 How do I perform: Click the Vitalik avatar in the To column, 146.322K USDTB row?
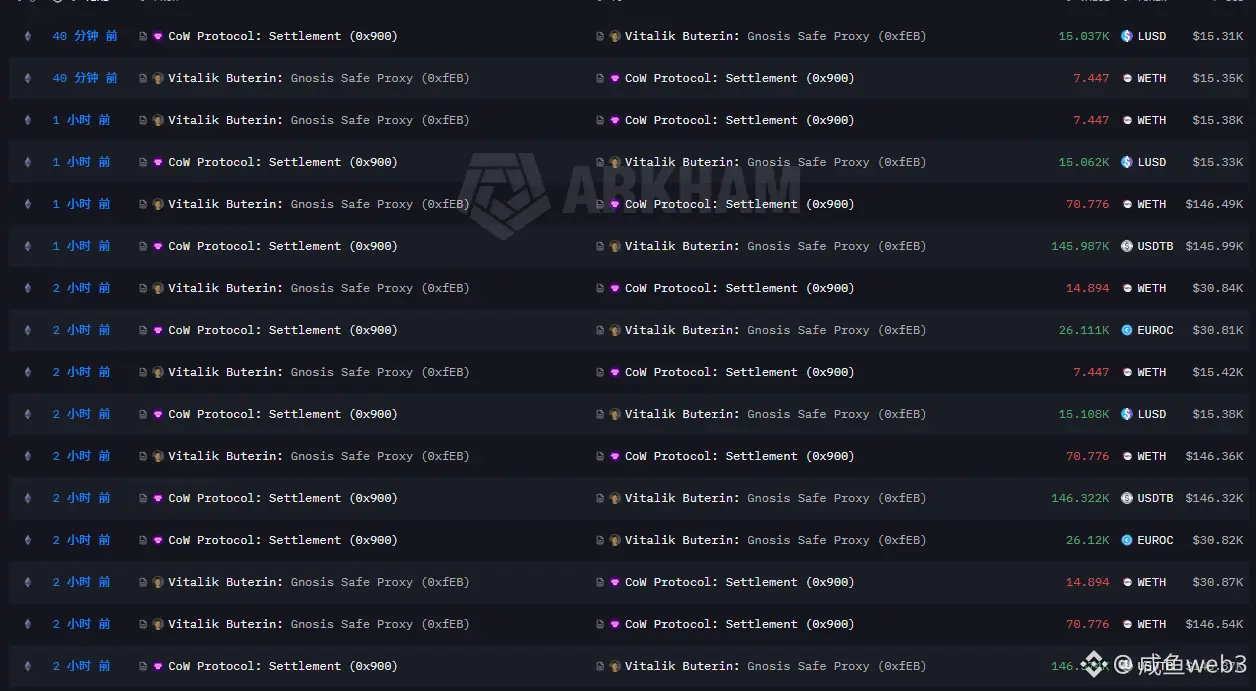[615, 498]
